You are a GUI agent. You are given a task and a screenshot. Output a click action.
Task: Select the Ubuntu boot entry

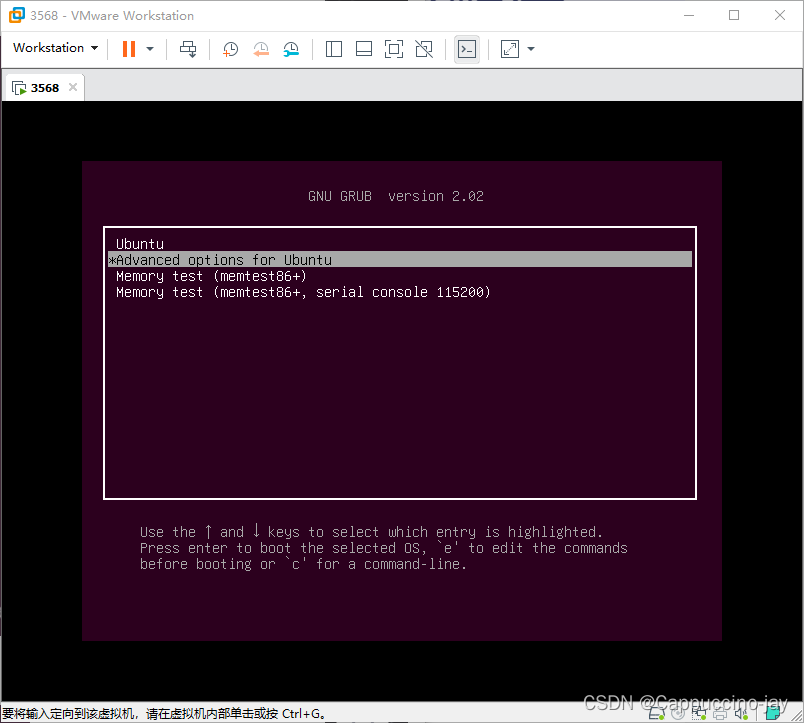[x=400, y=244]
